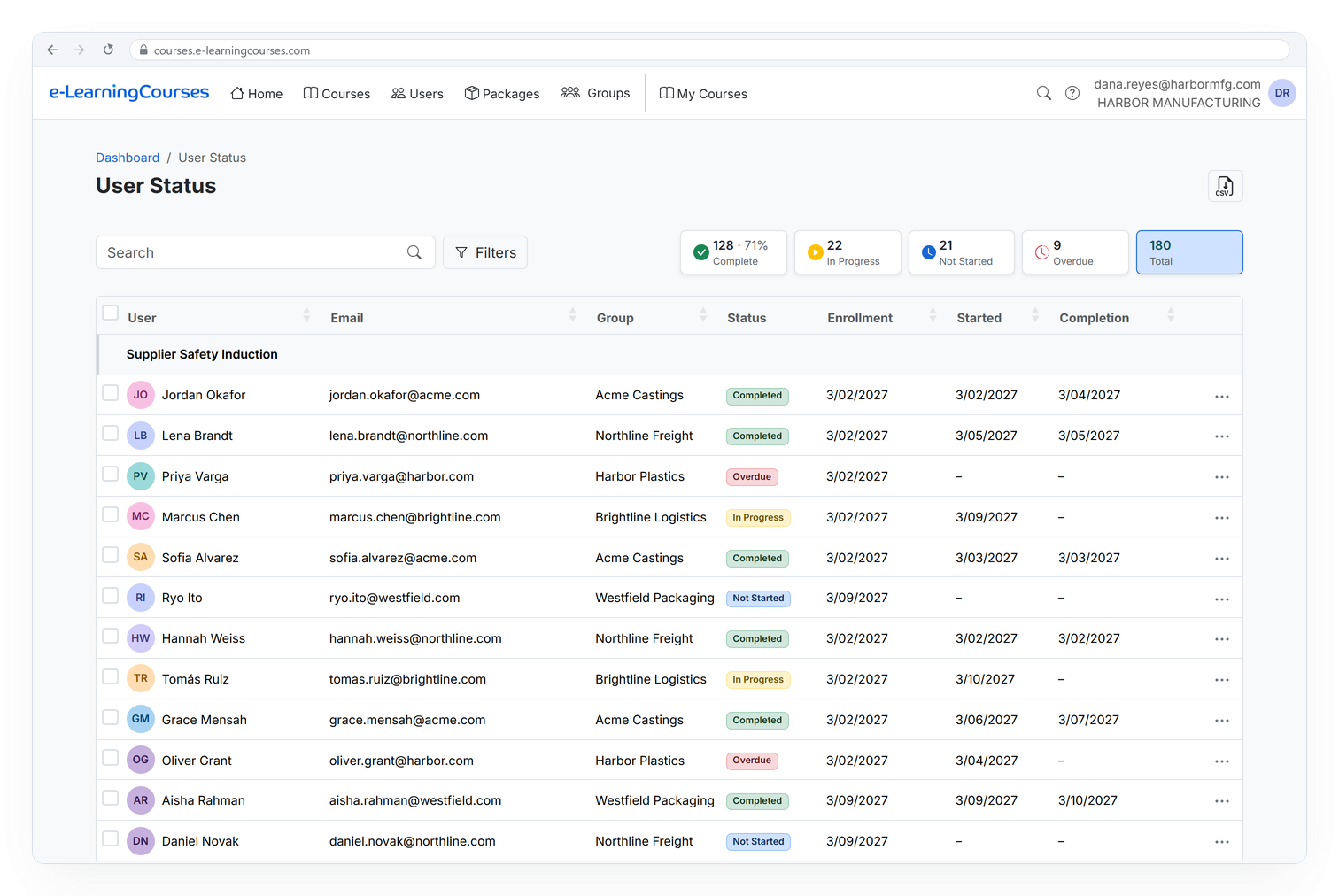The height and width of the screenshot is (896, 1339).
Task: Open the Packages navigation item
Action: pos(502,94)
